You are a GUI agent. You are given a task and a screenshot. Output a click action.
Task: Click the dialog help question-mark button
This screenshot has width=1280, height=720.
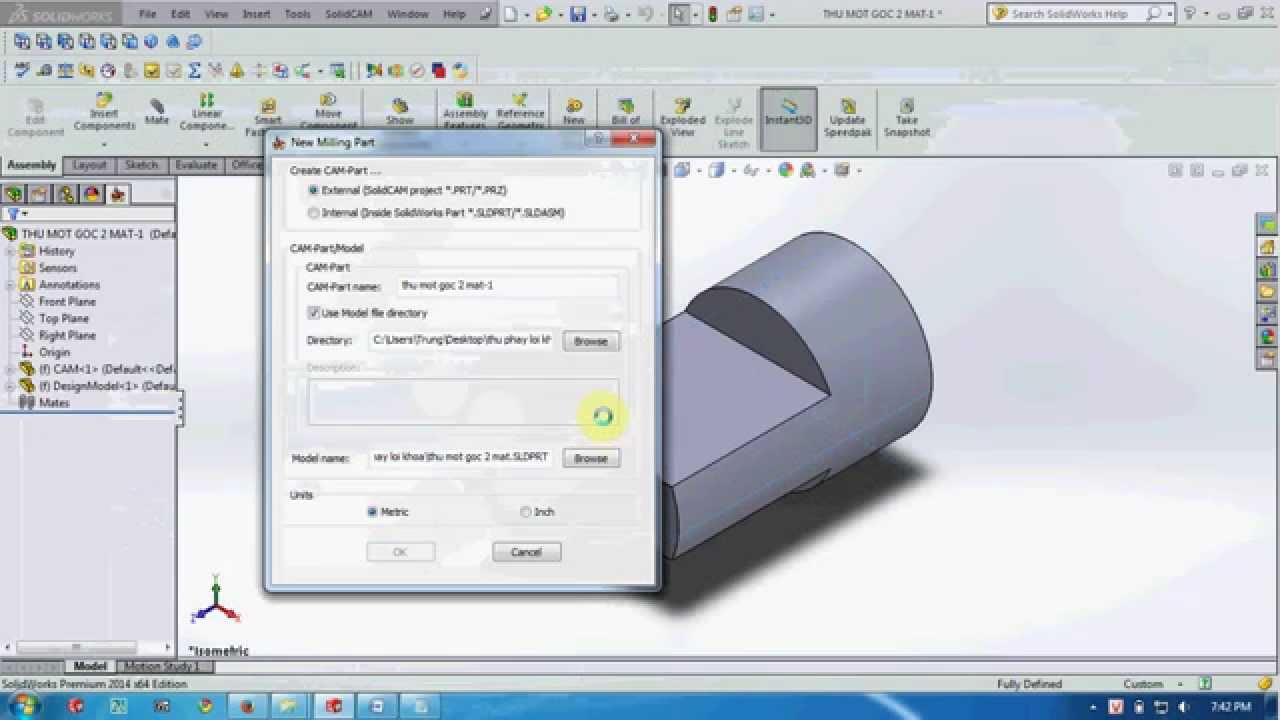[x=599, y=139]
